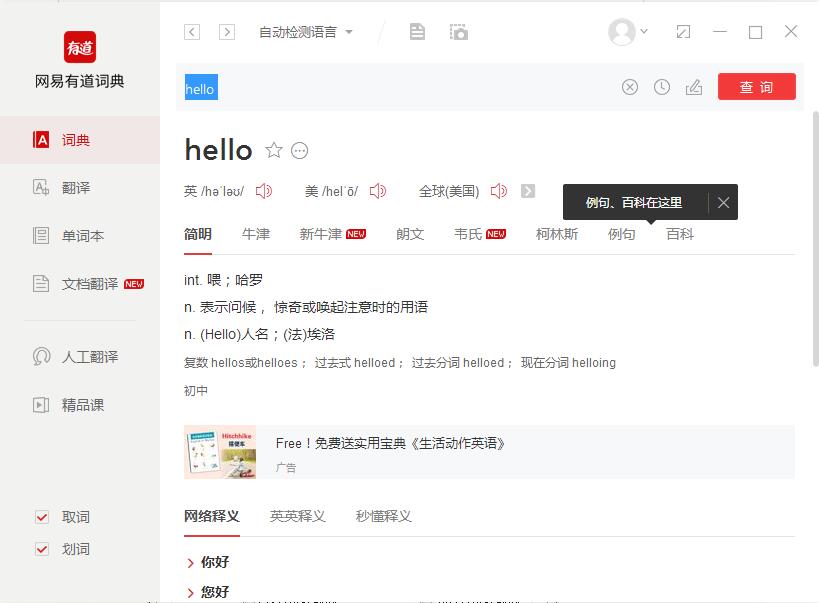Toggle the 取词 checkbox

point(42,517)
